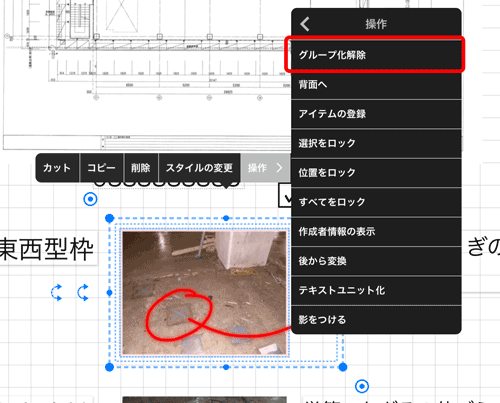
Task: Tap the コピー button
Action: click(101, 168)
